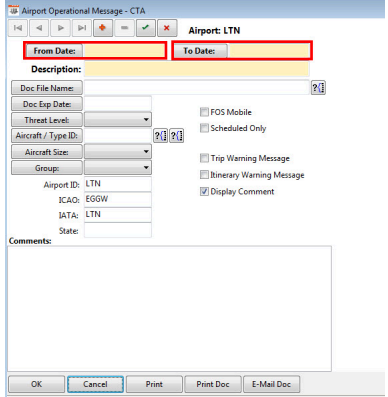The width and height of the screenshot is (388, 397).
Task: Click the Doc File Name text field
Action: tap(197, 88)
